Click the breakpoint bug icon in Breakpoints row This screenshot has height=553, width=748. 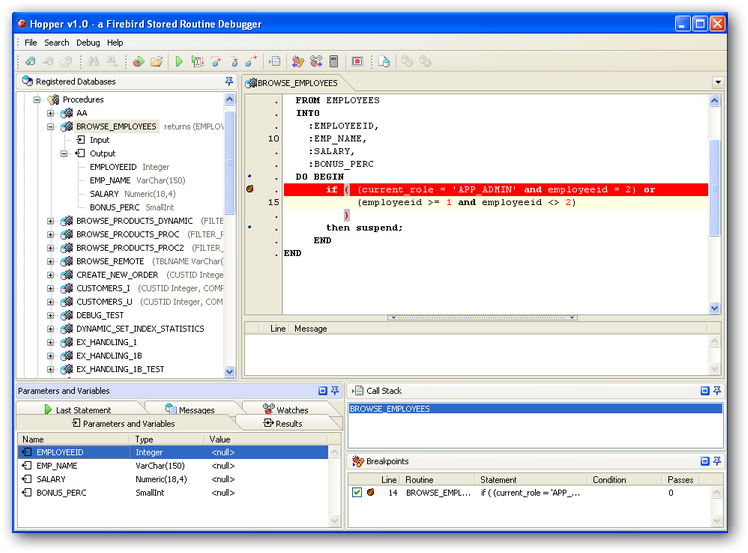point(371,492)
